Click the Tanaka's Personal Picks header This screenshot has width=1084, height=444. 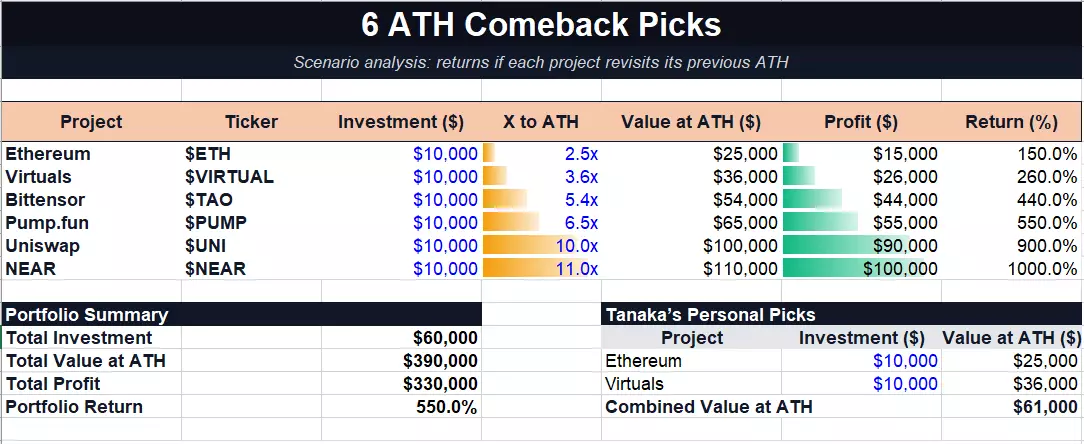click(x=842, y=315)
